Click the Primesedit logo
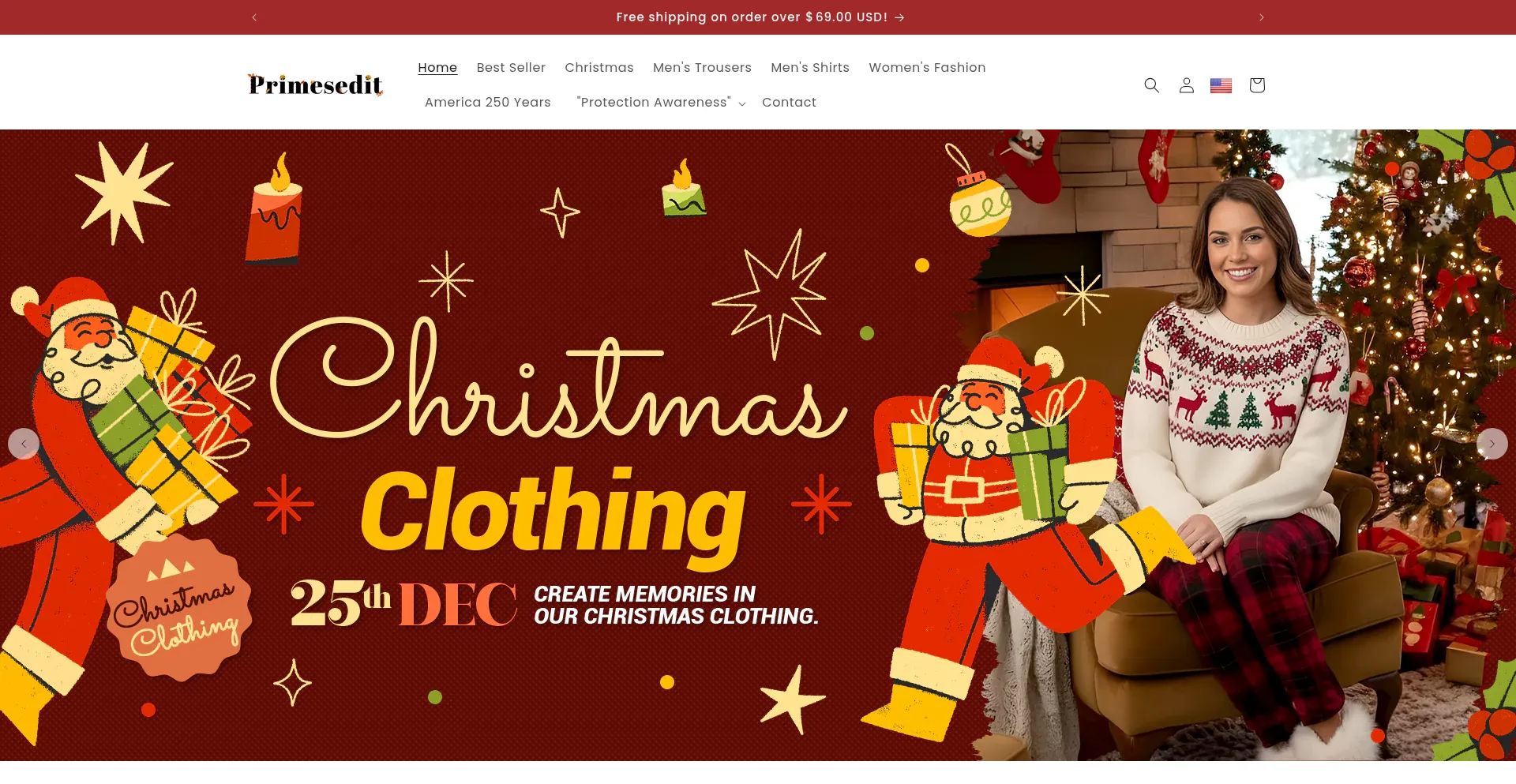The image size is (1516, 784). point(315,84)
